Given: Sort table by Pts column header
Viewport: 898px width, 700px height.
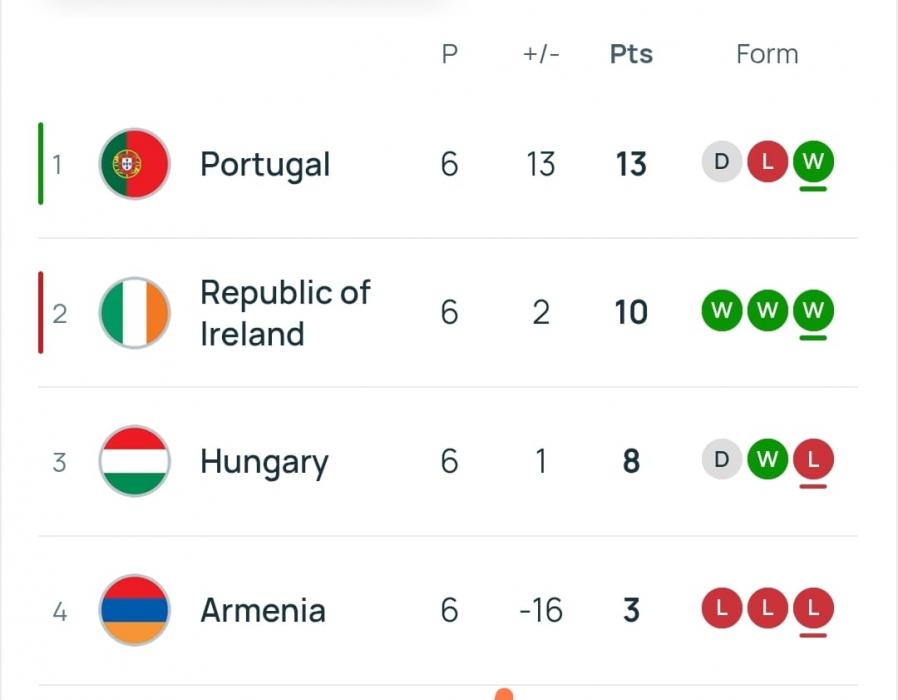Looking at the screenshot, I should tap(631, 54).
